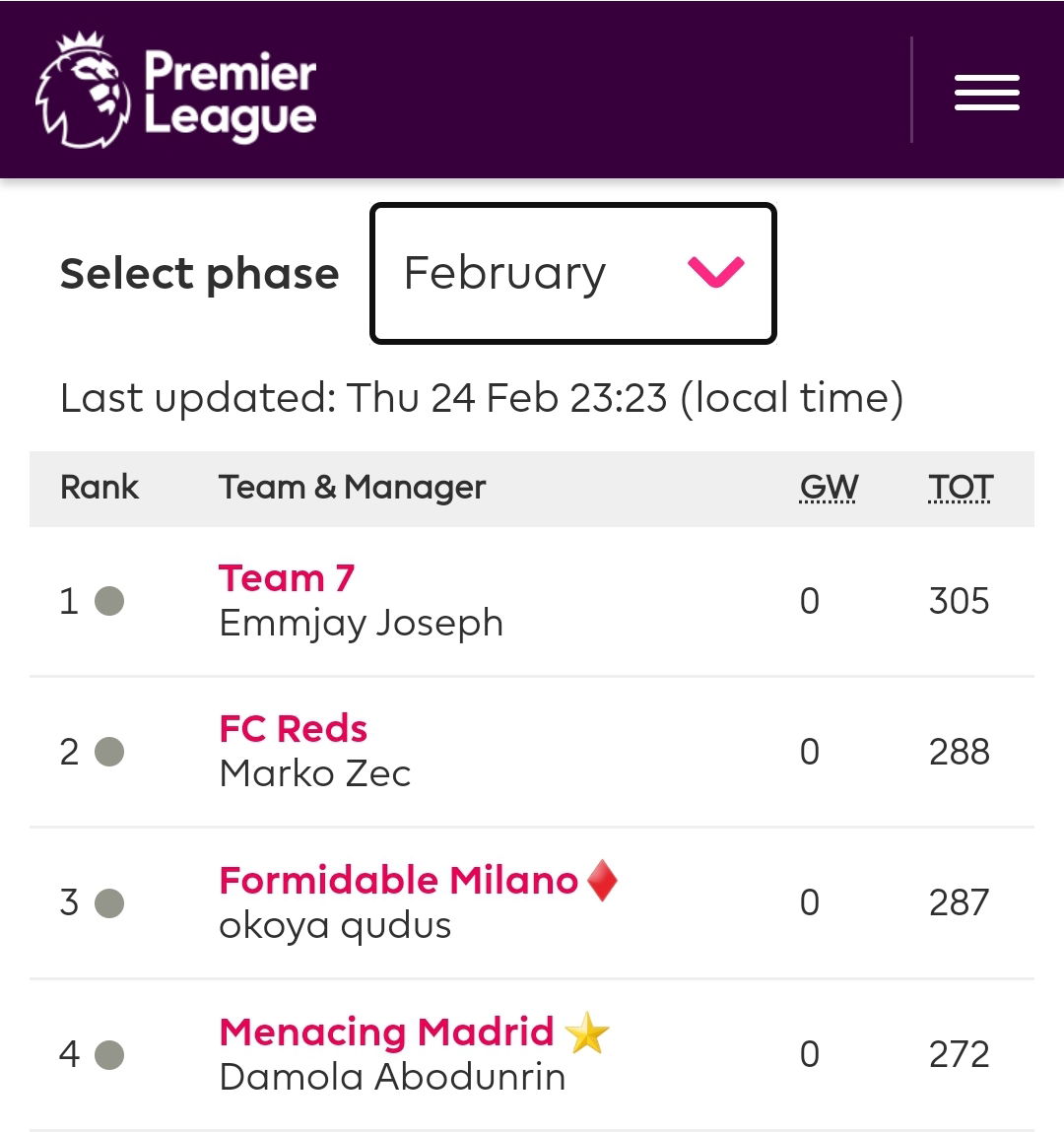Open the FC Reds team link
The image size is (1064, 1132).
(293, 728)
